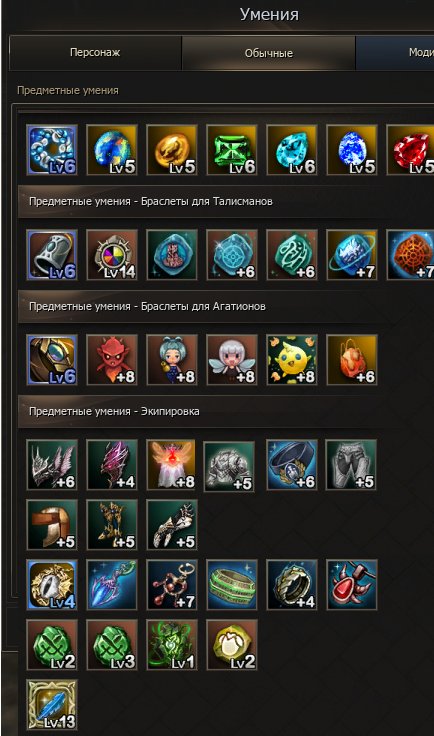
Task: Select the glowing yellow stone Lv2 icon
Action: [x=232, y=645]
